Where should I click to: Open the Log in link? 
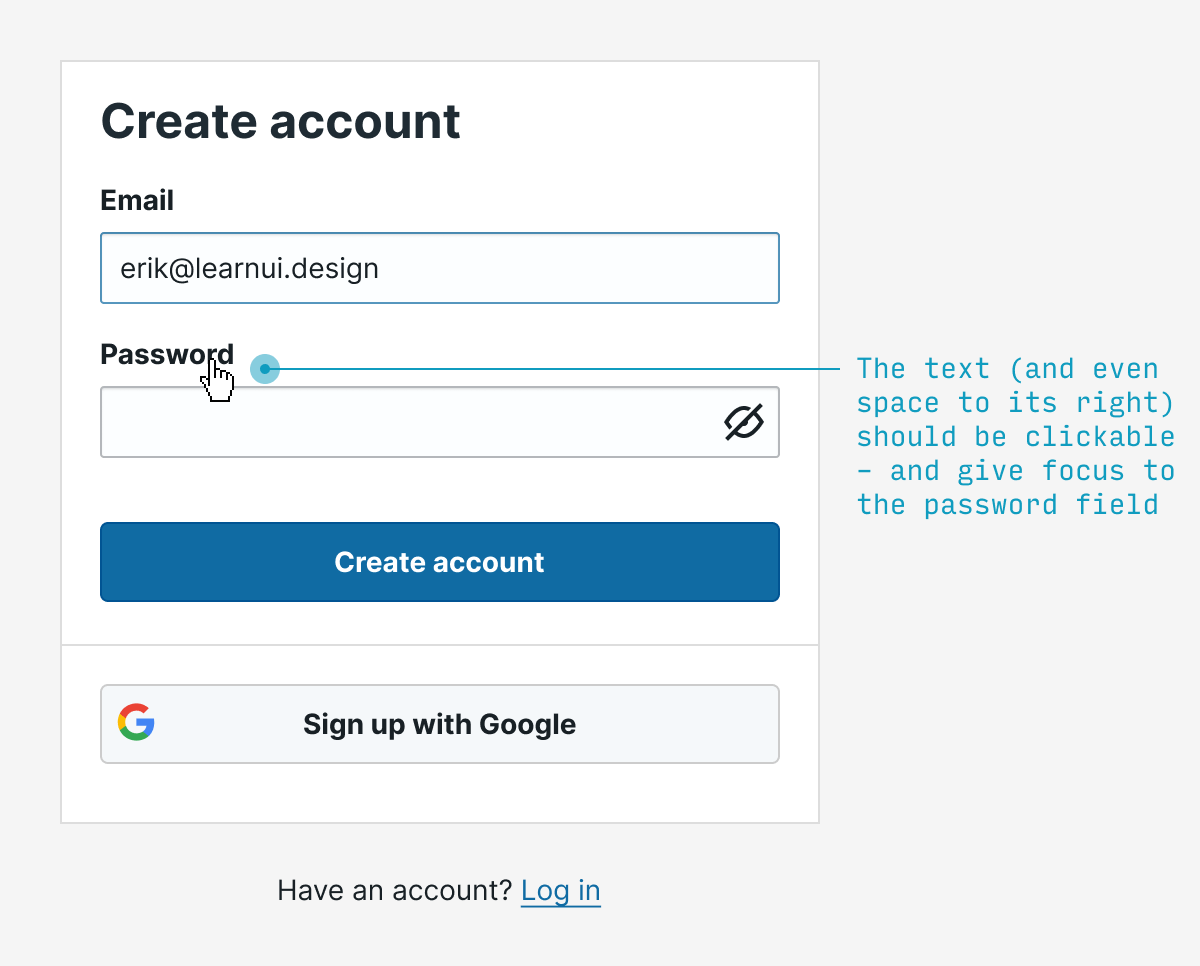coord(560,890)
